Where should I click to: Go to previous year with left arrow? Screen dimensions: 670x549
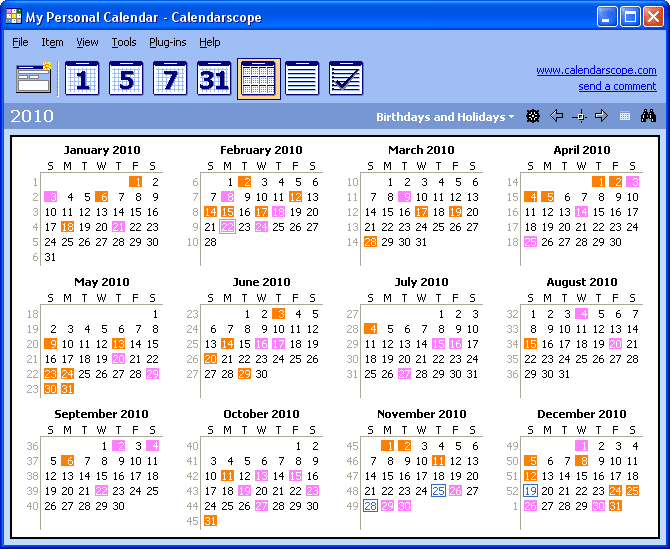557,116
